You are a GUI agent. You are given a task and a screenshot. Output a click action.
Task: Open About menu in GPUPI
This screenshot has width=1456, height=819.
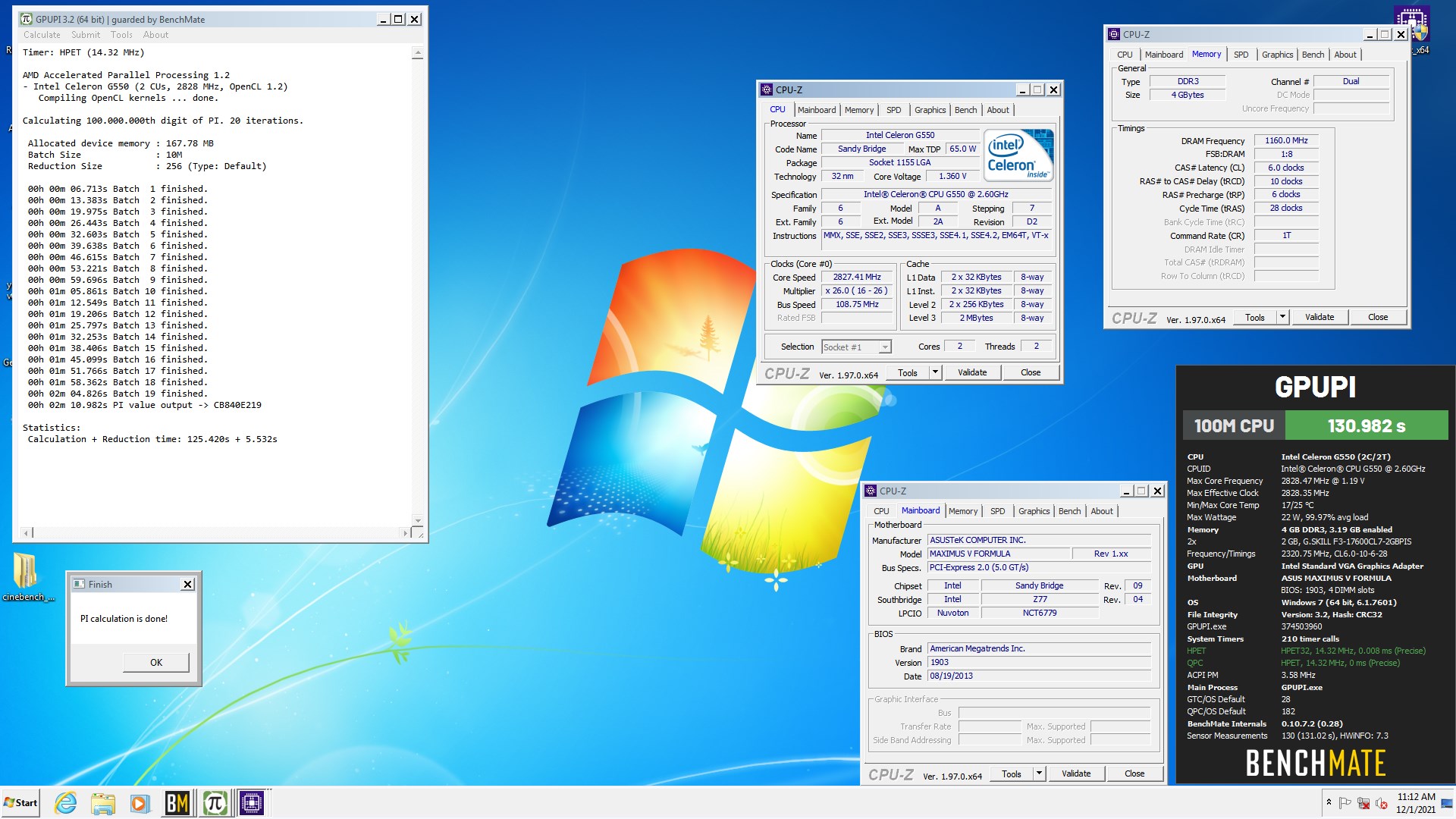point(155,35)
